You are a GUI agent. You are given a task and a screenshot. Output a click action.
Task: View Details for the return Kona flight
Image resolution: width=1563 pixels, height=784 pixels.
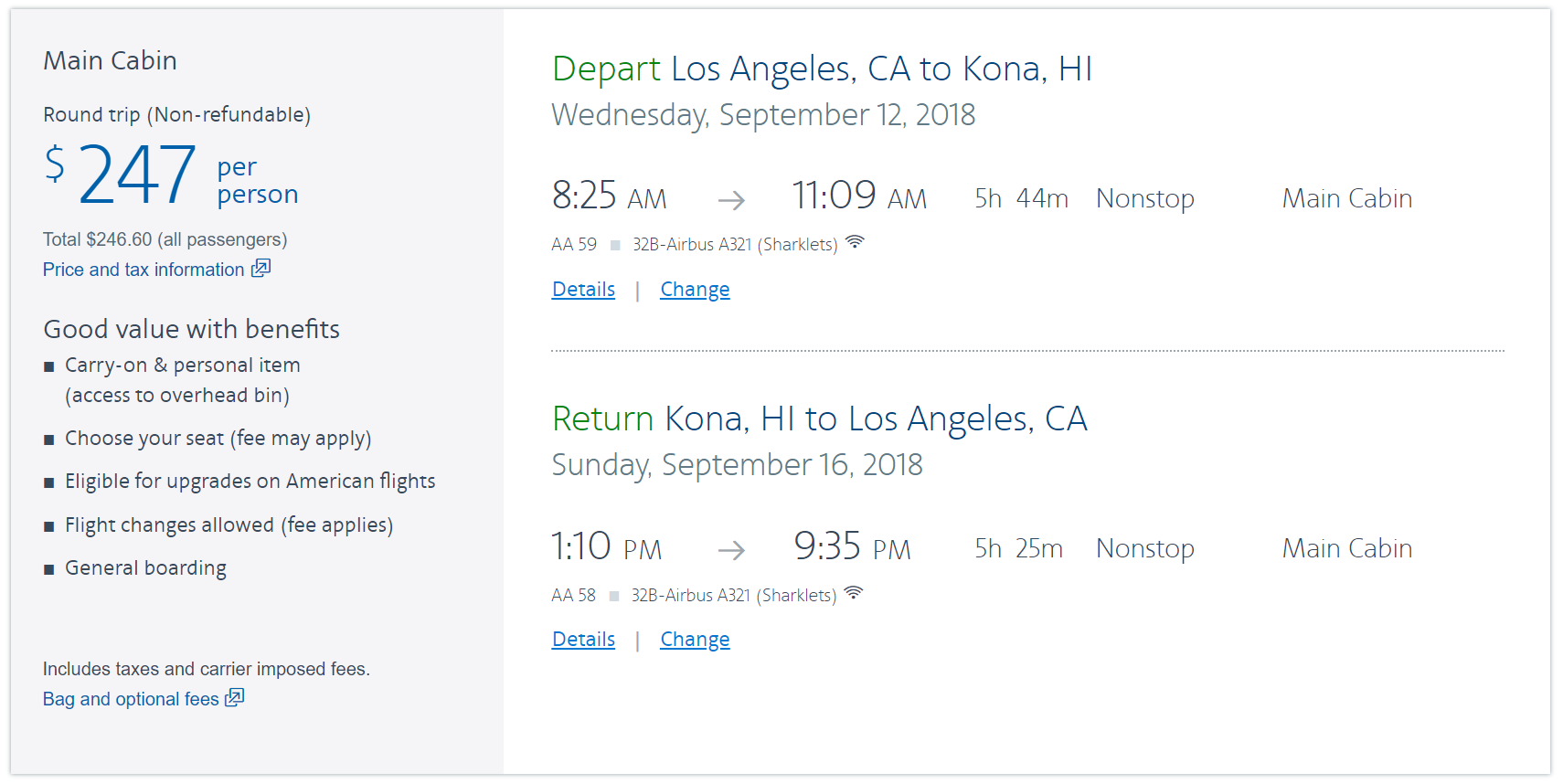[x=583, y=640]
